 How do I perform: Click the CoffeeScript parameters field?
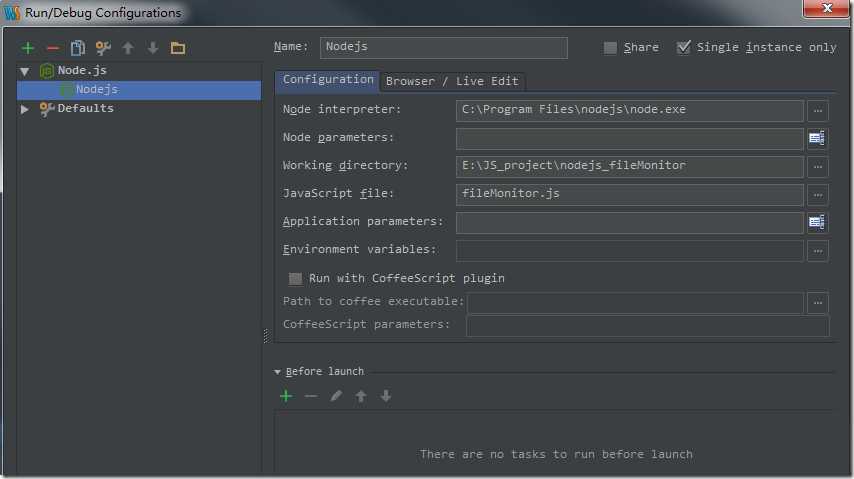pyautogui.click(x=648, y=326)
